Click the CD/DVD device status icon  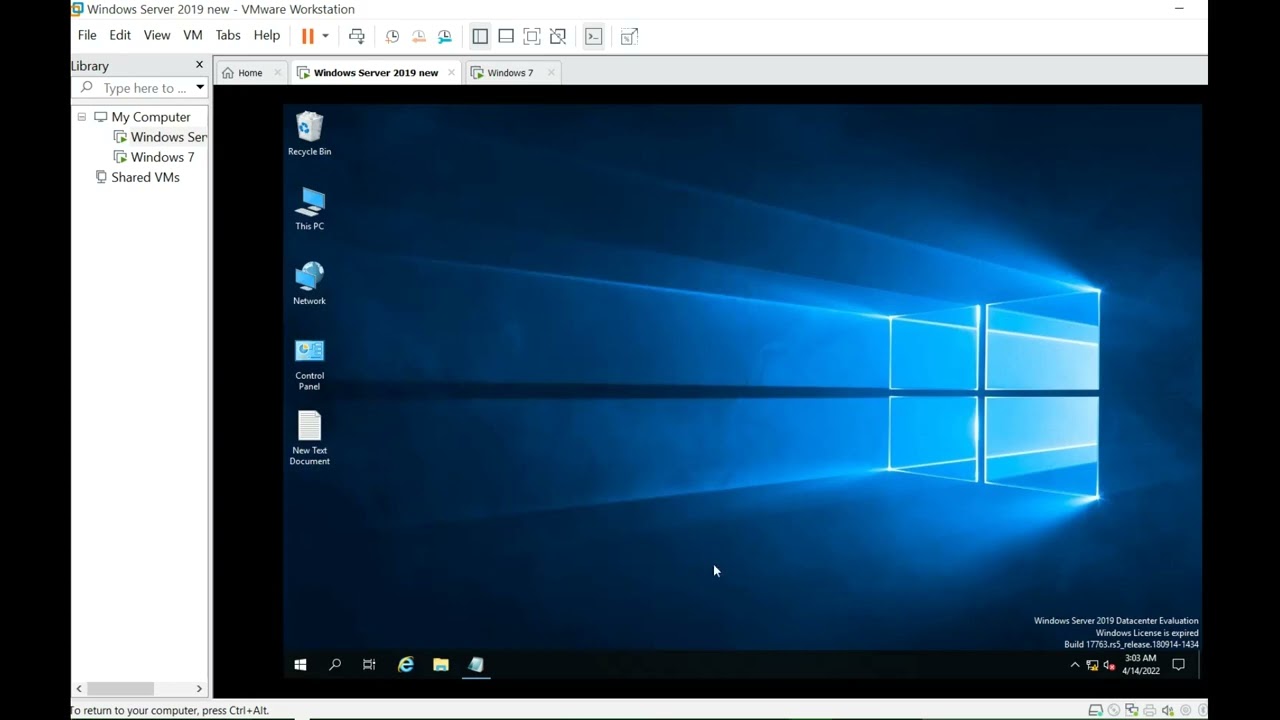(1114, 710)
